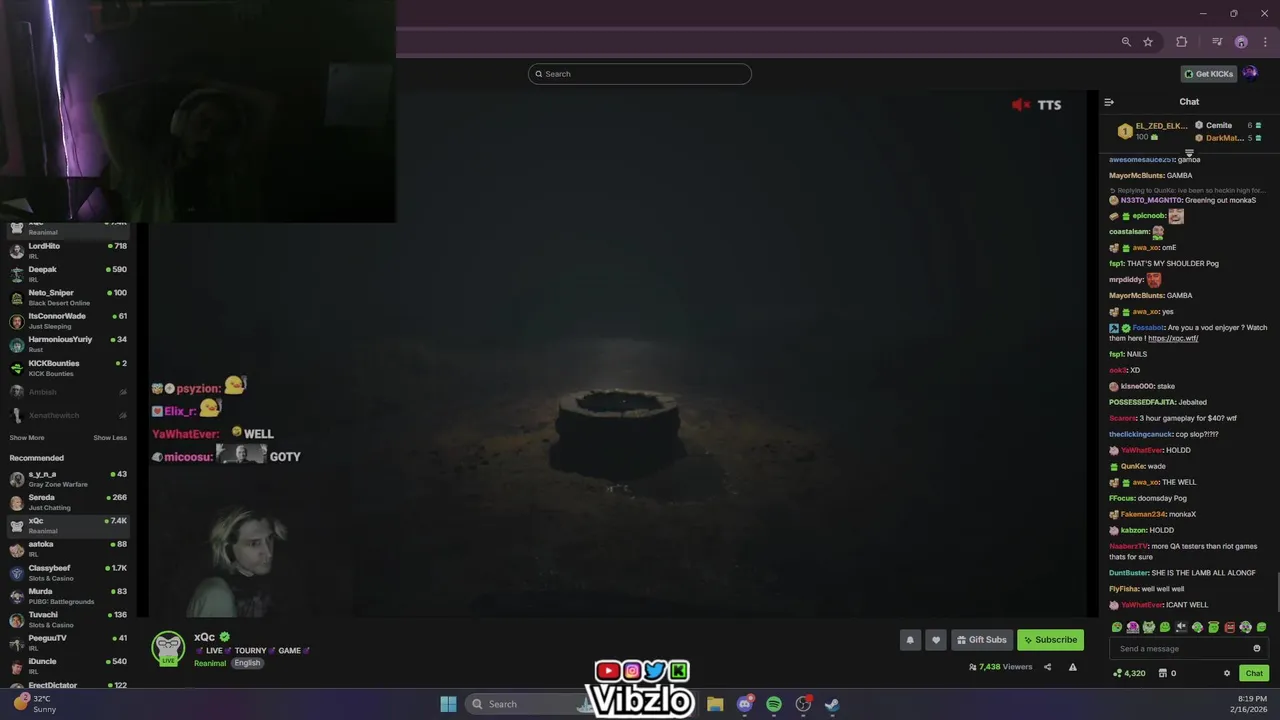The width and height of the screenshot is (1280, 720).
Task: Open the https://xqc.wtf/ link in chat
Action: click(1173, 339)
